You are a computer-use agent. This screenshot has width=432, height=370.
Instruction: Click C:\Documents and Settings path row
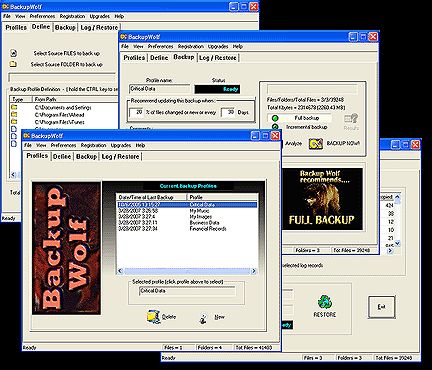63,107
